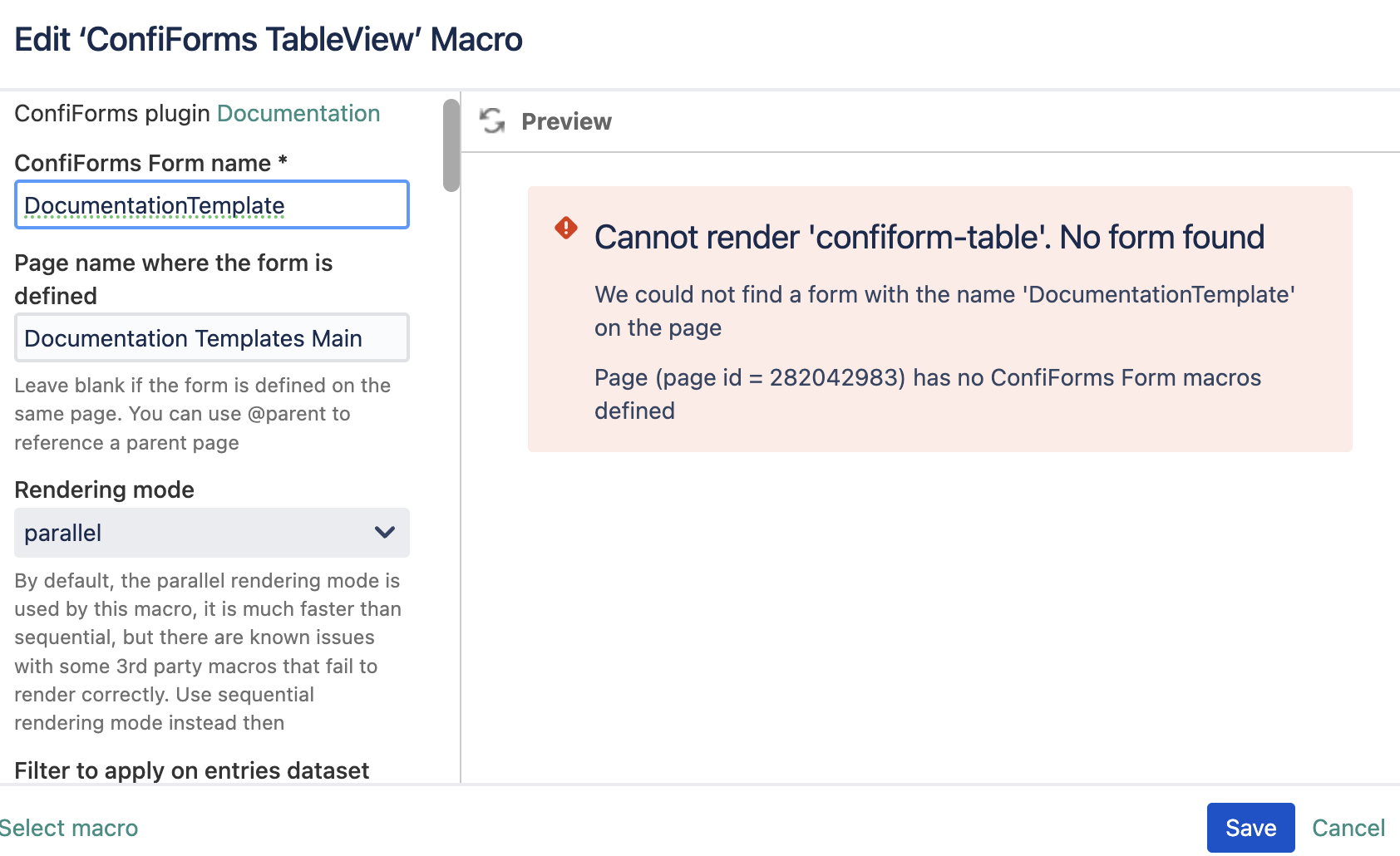Click the 'Leave blank if the form' hint text
The image size is (1400, 856).
coord(203,414)
